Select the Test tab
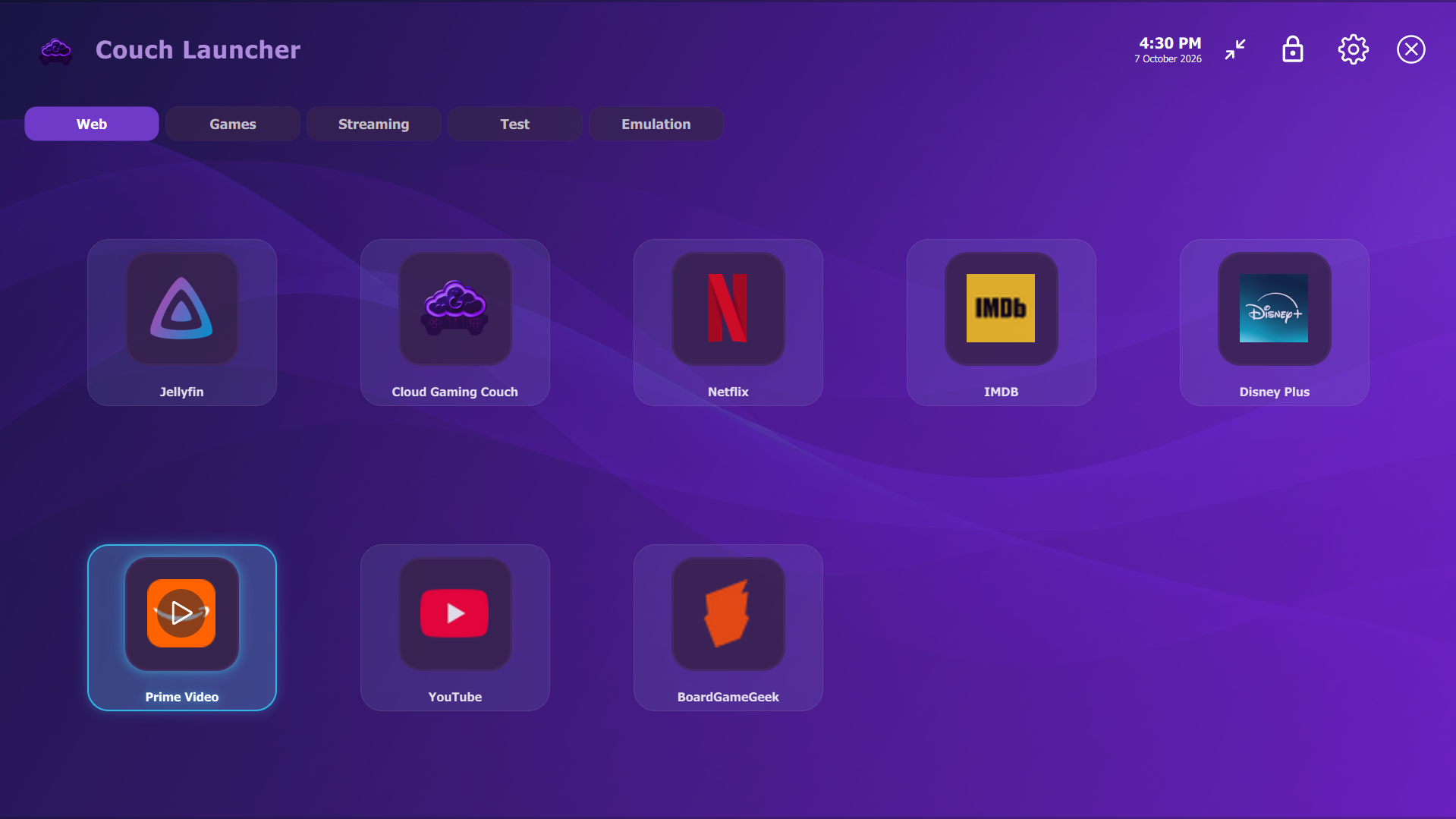This screenshot has width=1456, height=819. 514,124
